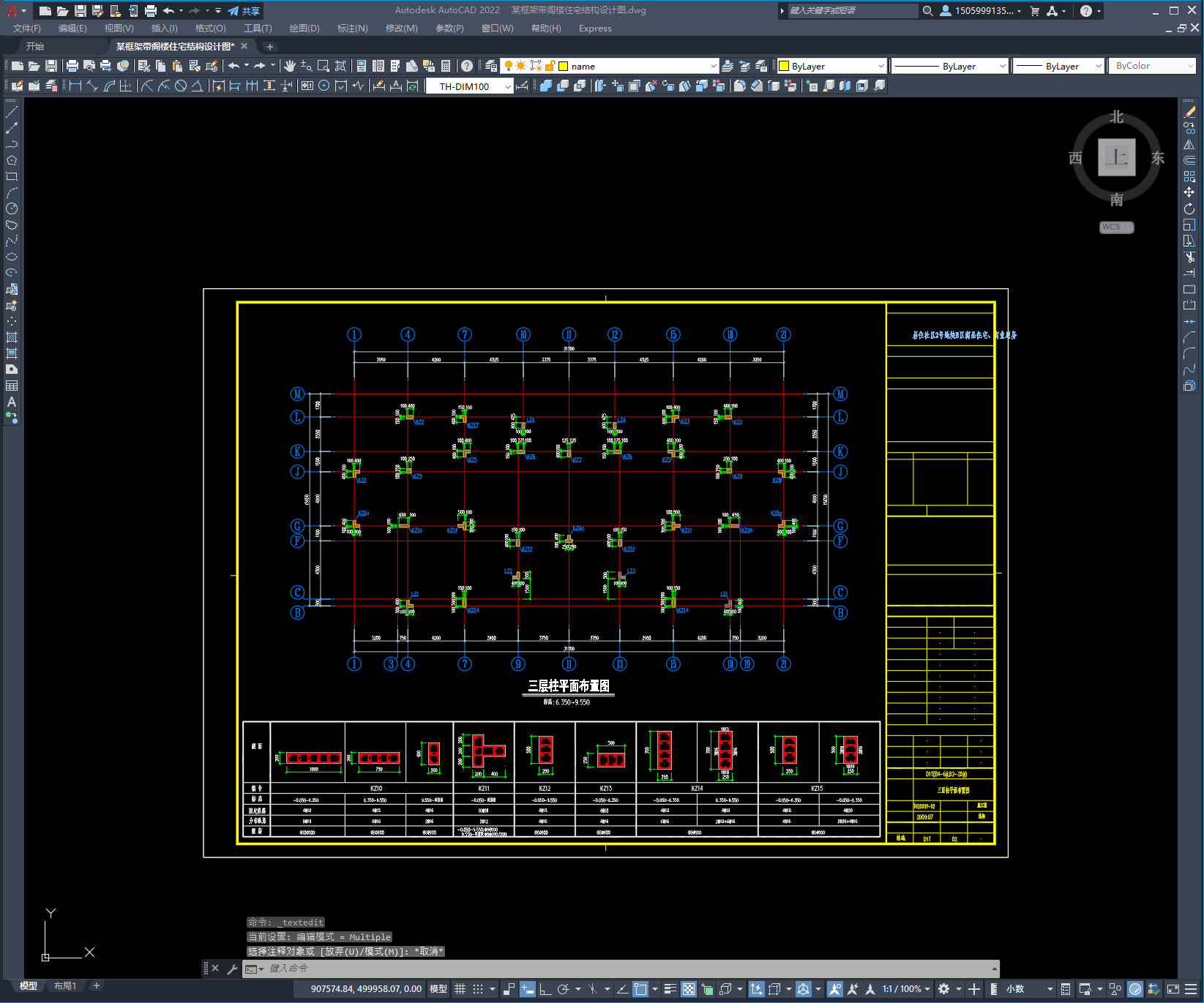Click the Erase tool in right toolbar
Screen dimensions: 1204x1003
[x=1189, y=112]
